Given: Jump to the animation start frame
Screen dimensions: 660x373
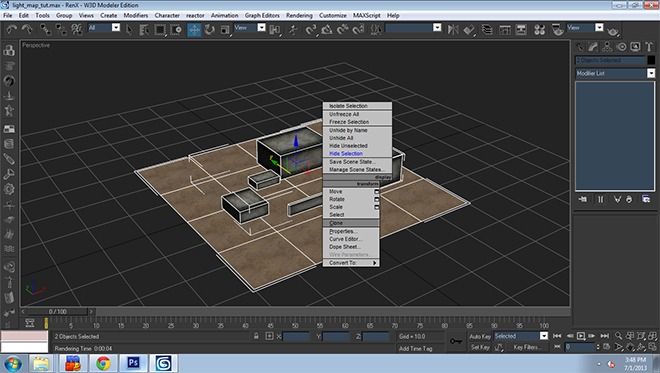Looking at the screenshot, I should (x=557, y=336).
